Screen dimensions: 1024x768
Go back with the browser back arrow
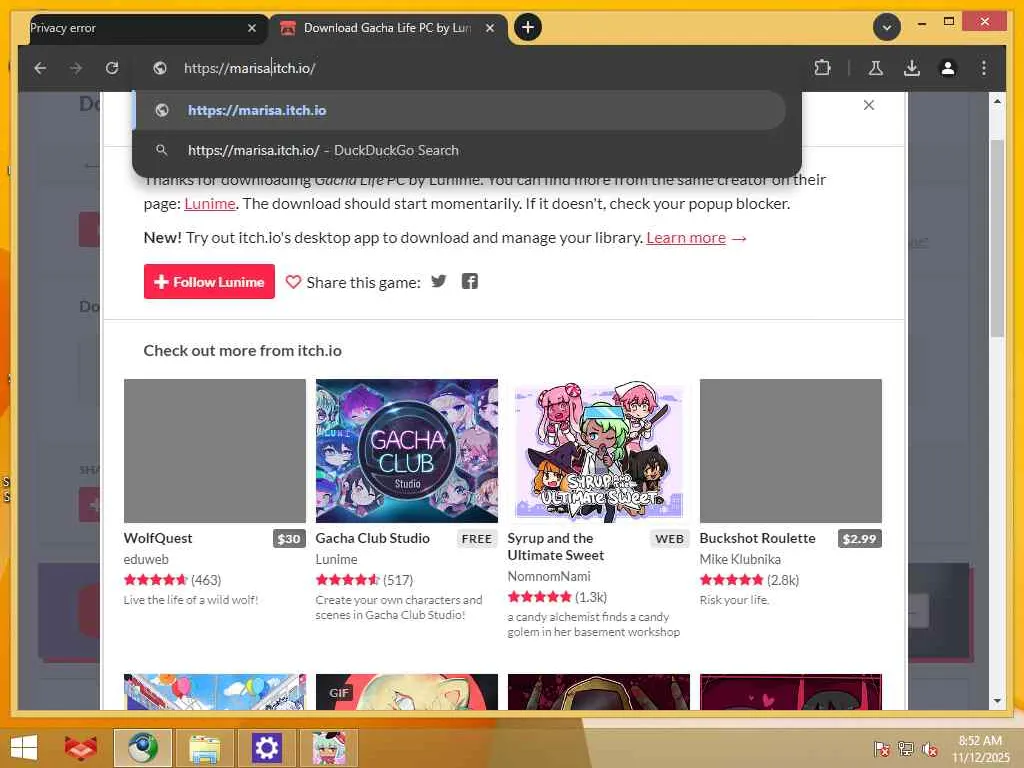[x=40, y=68]
